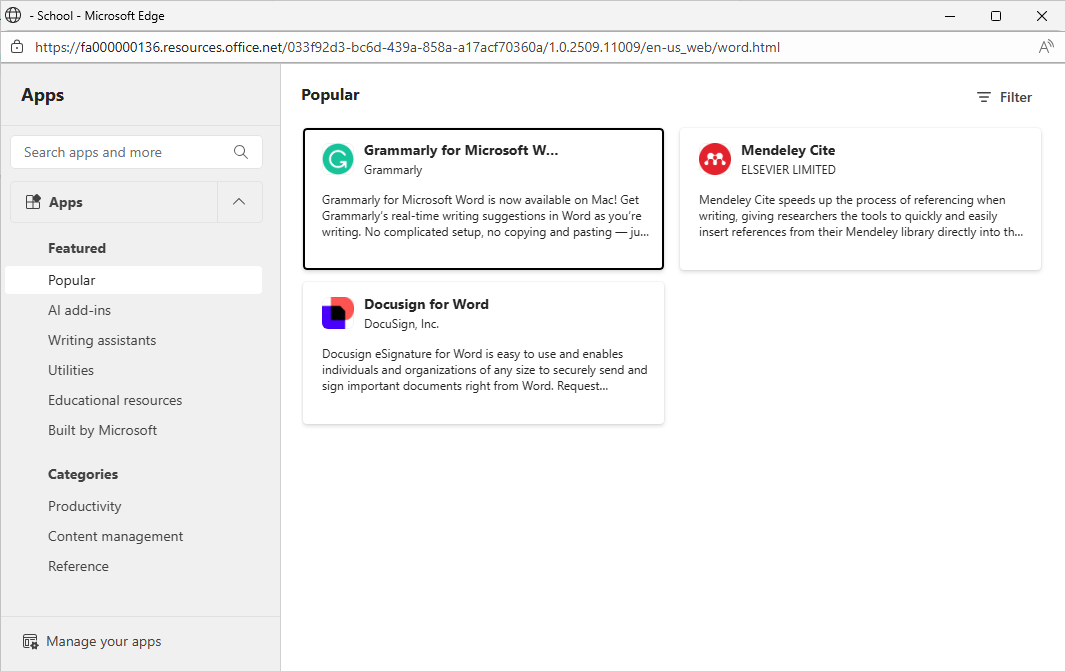Viewport: 1065px width, 671px height.
Task: Open the Docusign for Word card title
Action: (426, 304)
